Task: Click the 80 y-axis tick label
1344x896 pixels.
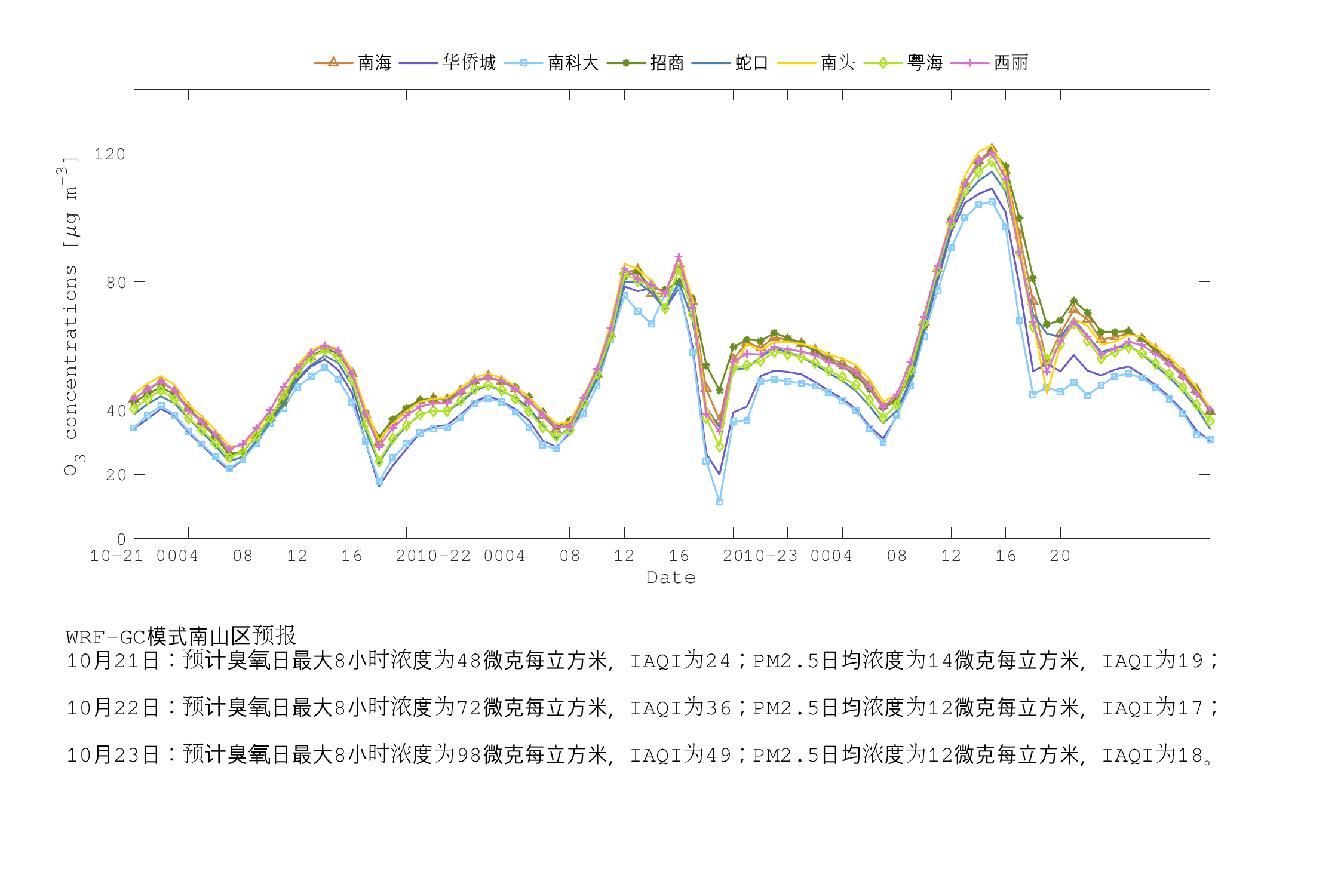Action: (x=116, y=283)
